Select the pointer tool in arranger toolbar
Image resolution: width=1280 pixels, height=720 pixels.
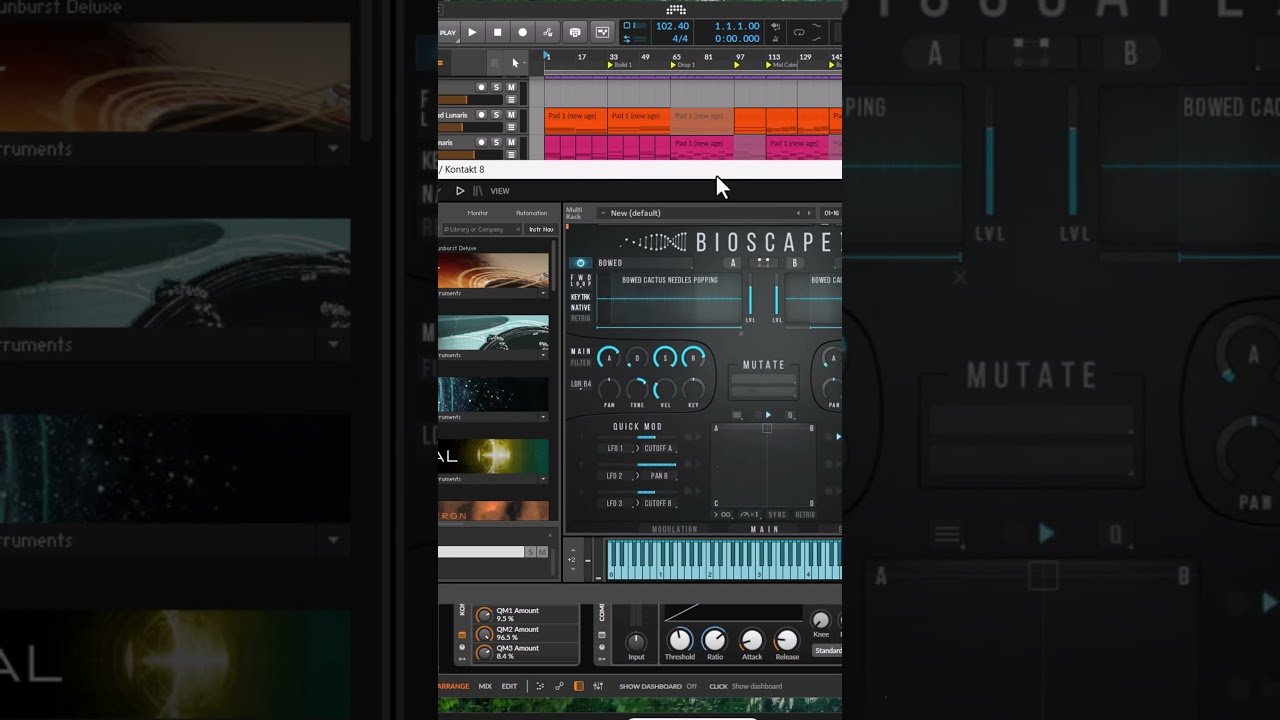pyautogui.click(x=515, y=63)
